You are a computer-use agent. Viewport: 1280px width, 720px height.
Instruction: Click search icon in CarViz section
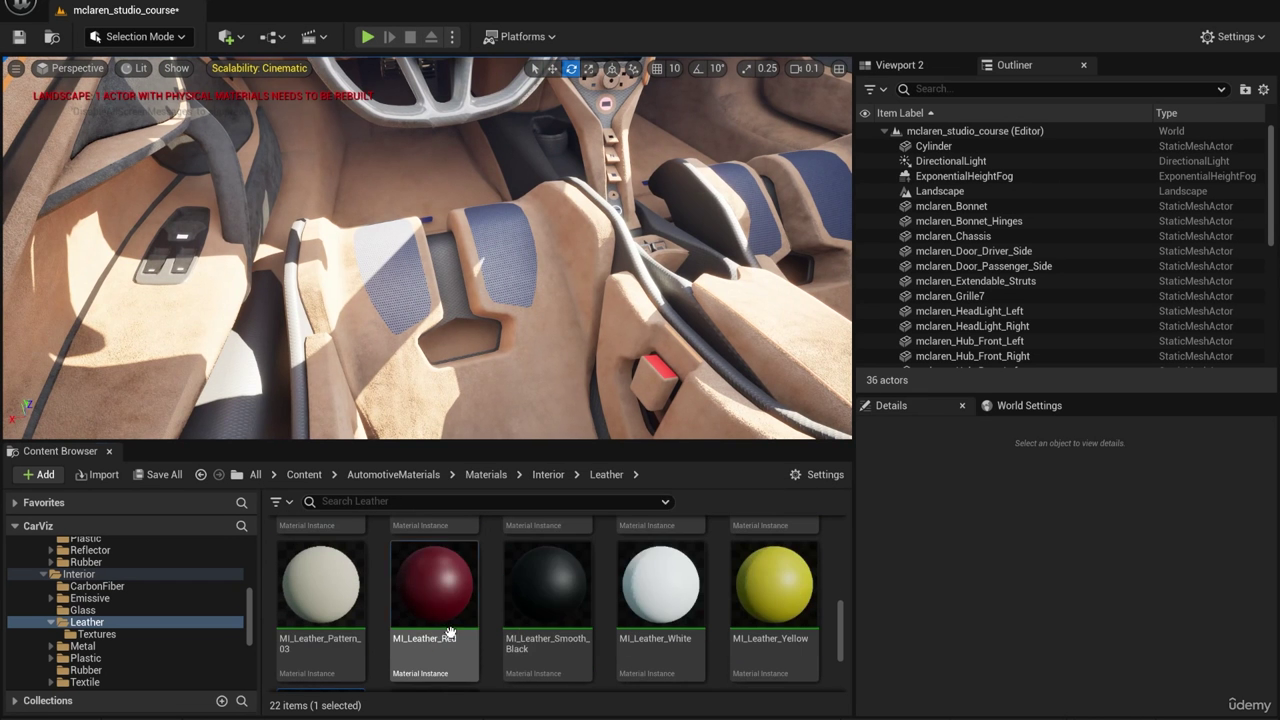(241, 526)
